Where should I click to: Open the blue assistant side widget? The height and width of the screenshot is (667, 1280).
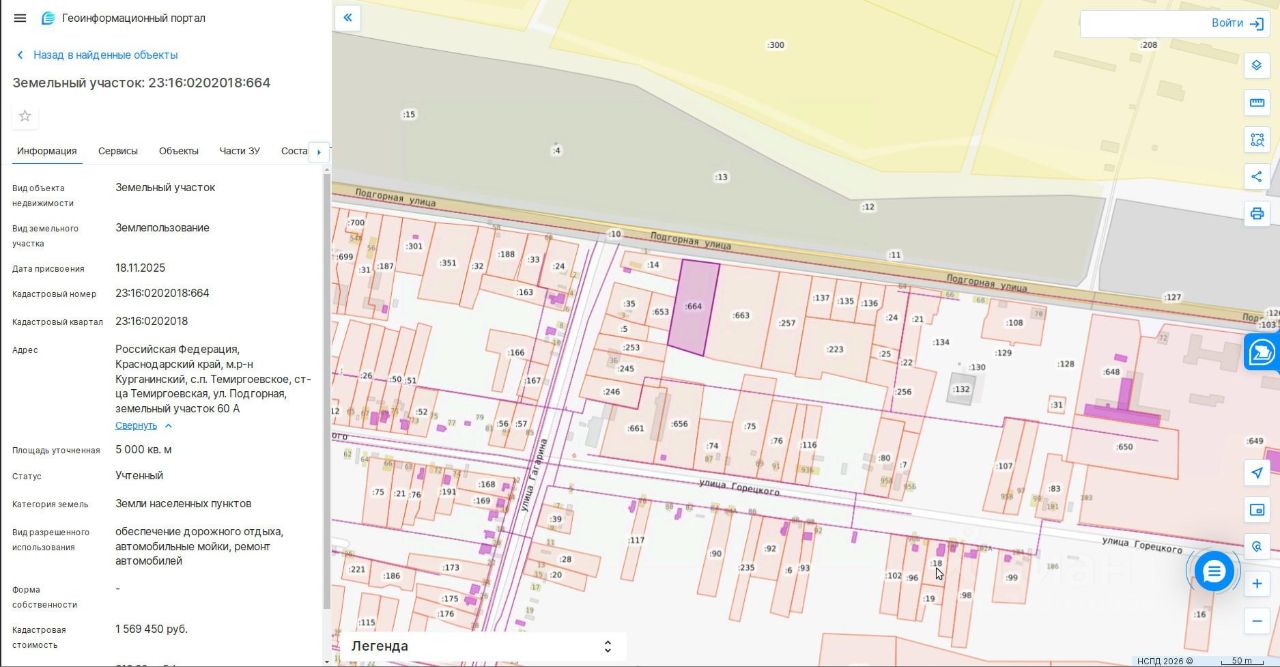(x=1263, y=352)
